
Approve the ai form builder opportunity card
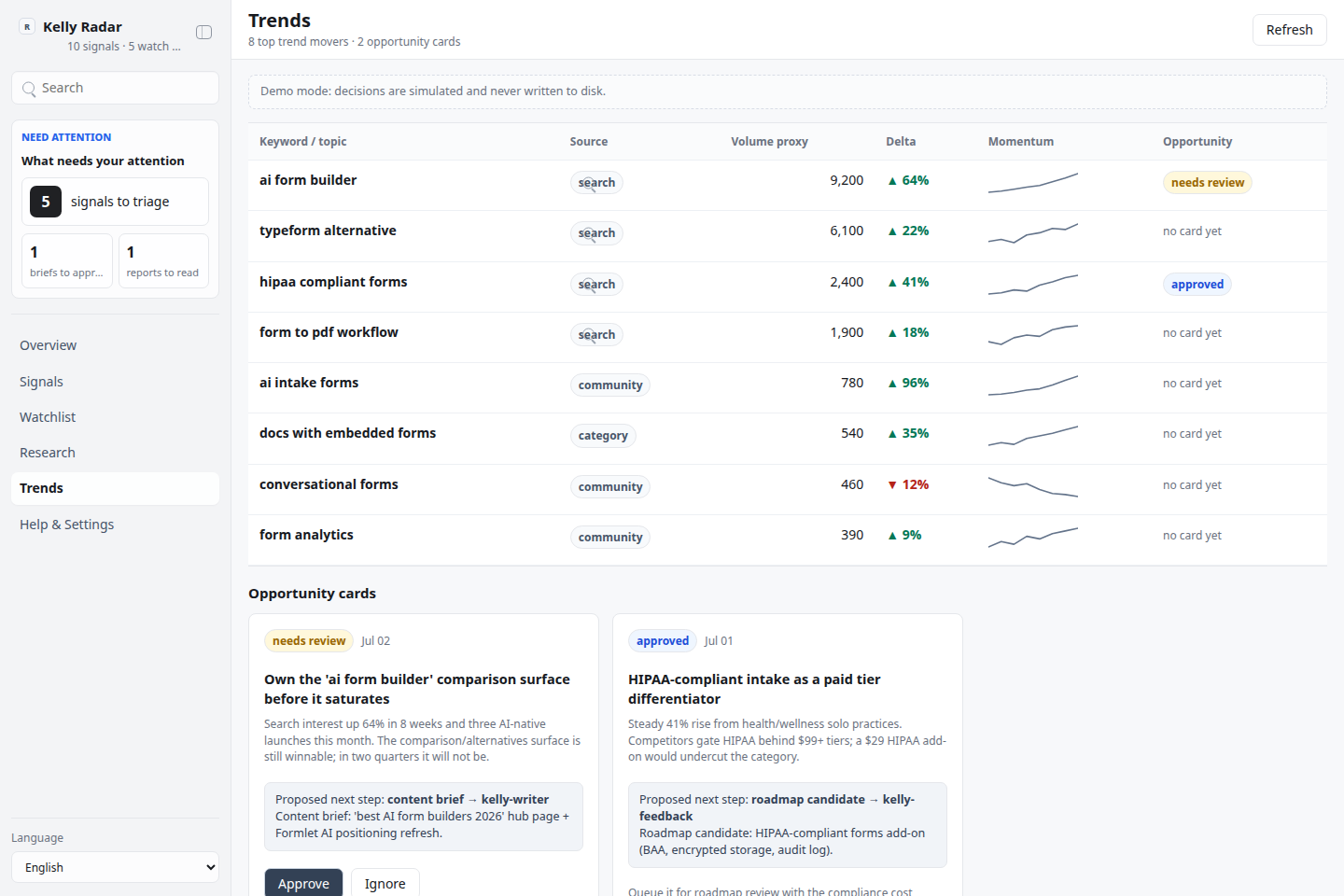coord(303,883)
